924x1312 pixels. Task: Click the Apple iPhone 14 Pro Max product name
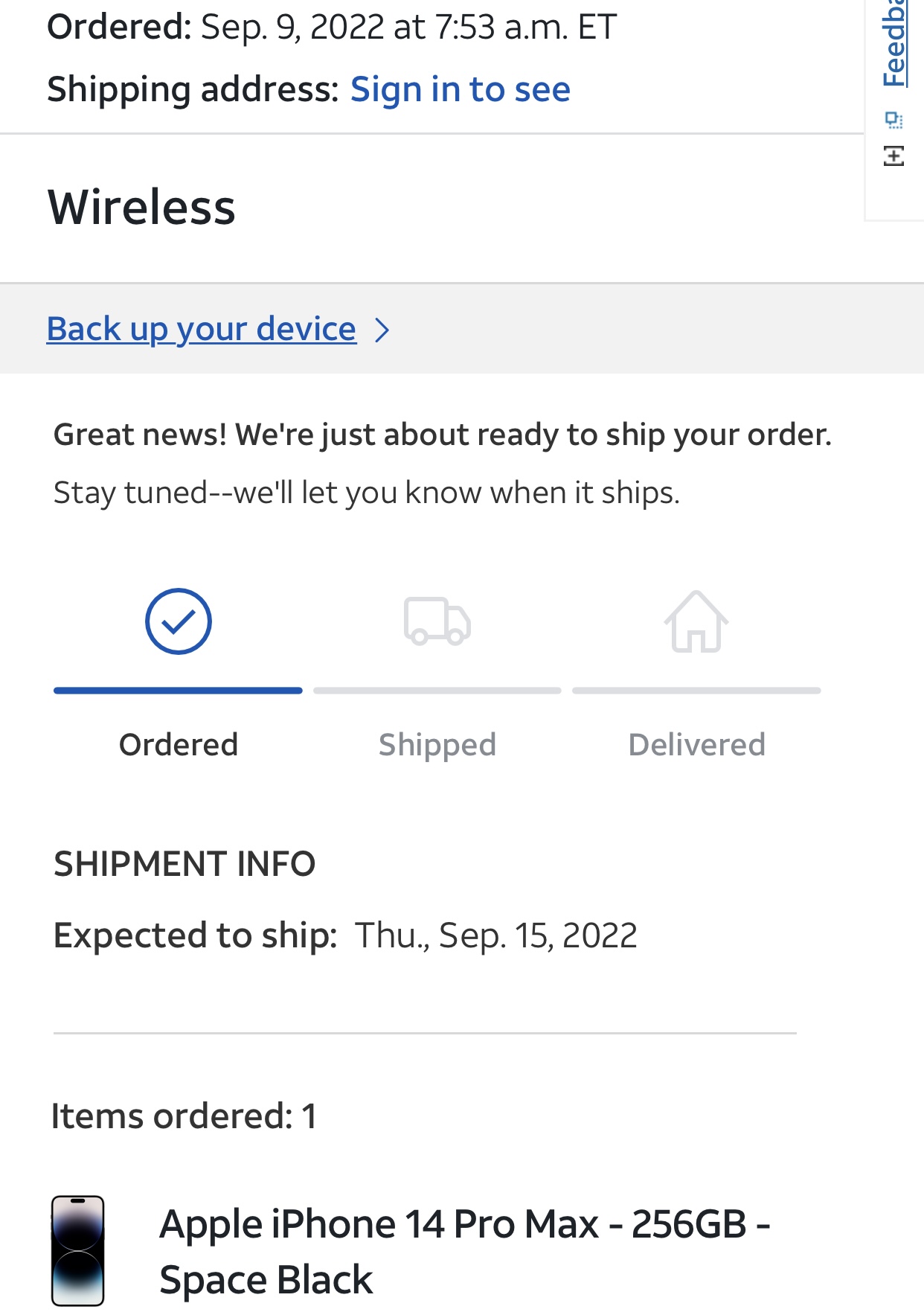[464, 1252]
